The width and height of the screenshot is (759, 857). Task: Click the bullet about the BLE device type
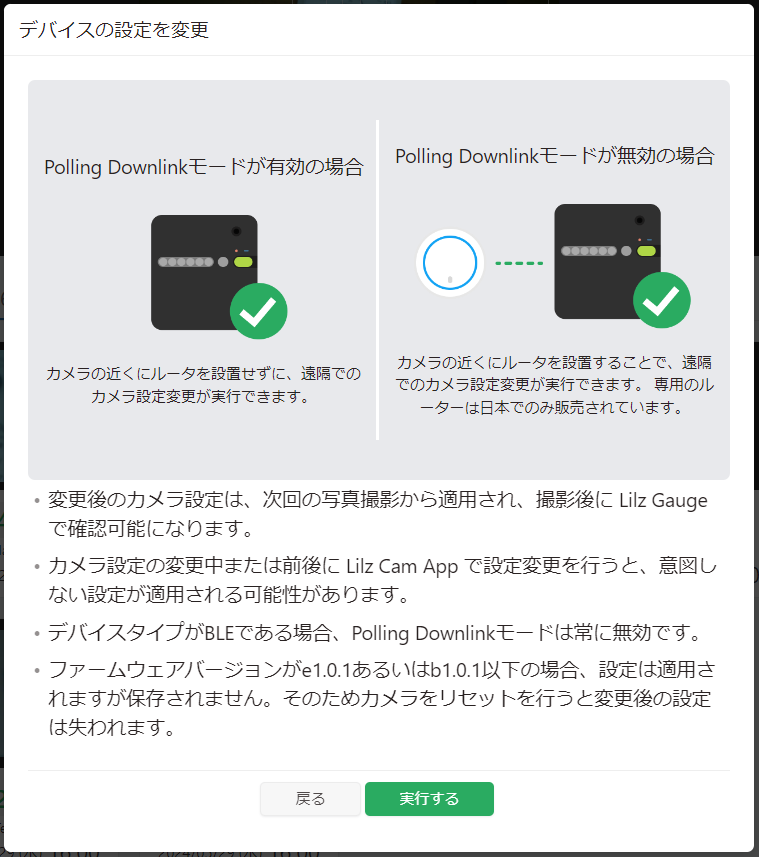tap(375, 632)
